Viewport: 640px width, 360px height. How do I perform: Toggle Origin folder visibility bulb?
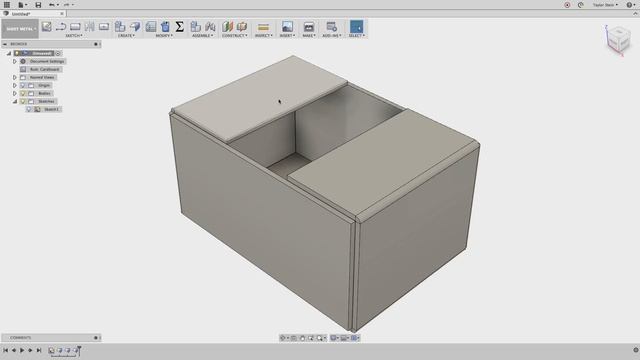23,85
